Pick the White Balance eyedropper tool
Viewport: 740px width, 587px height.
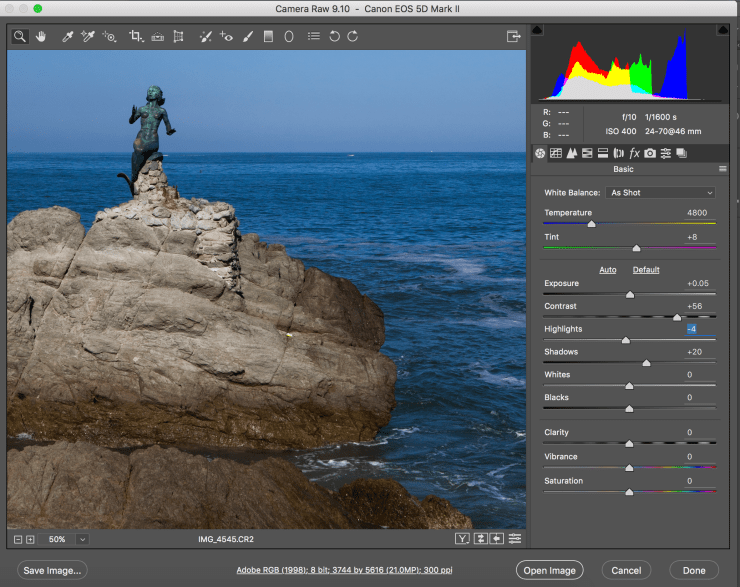pos(68,36)
